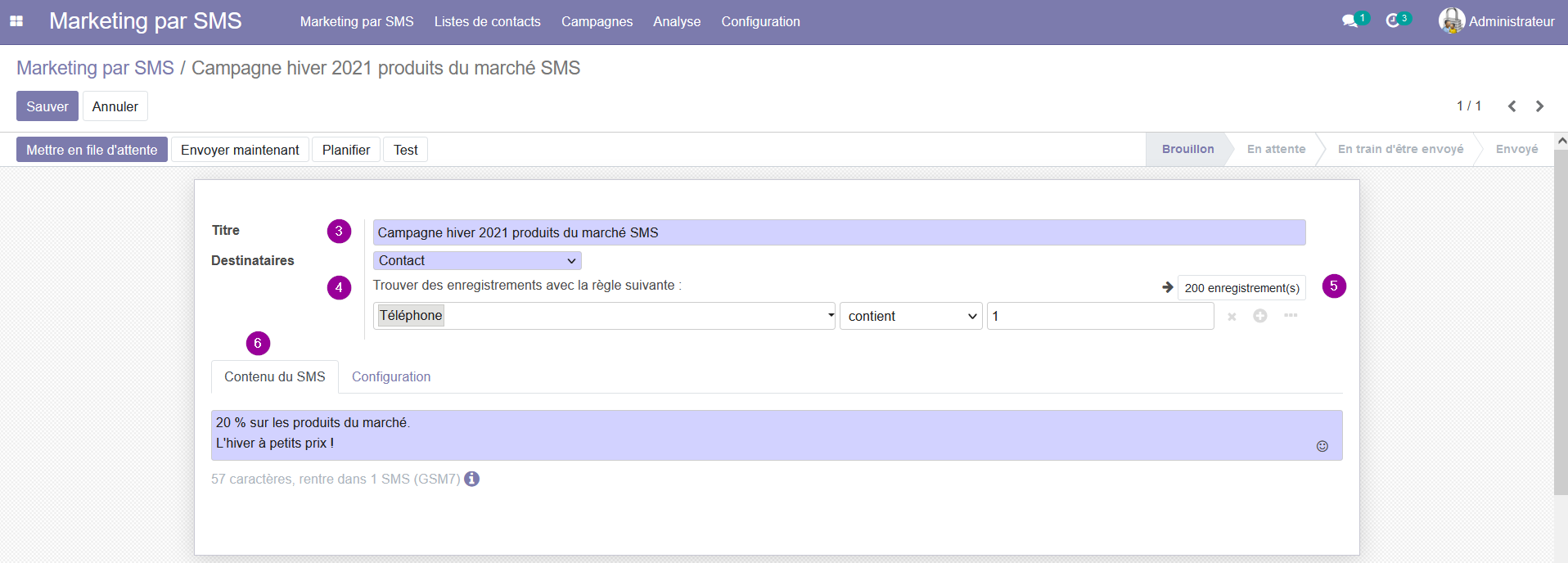Open the emoji picker in SMS content
This screenshot has height=563, width=1568.
point(1322,446)
